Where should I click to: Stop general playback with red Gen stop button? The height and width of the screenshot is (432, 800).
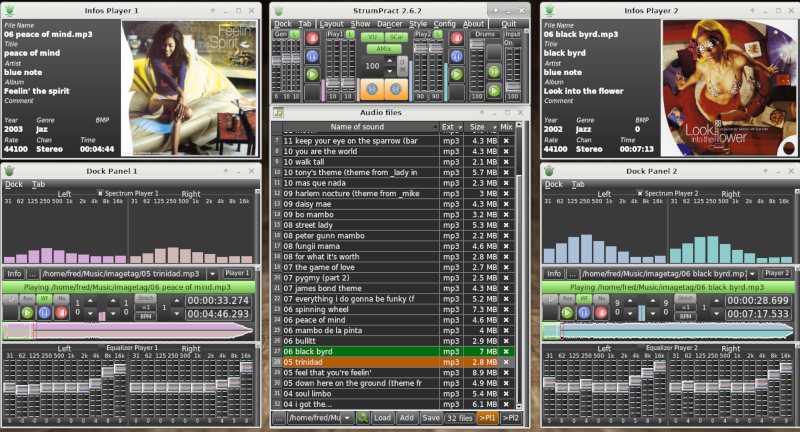[x=312, y=38]
